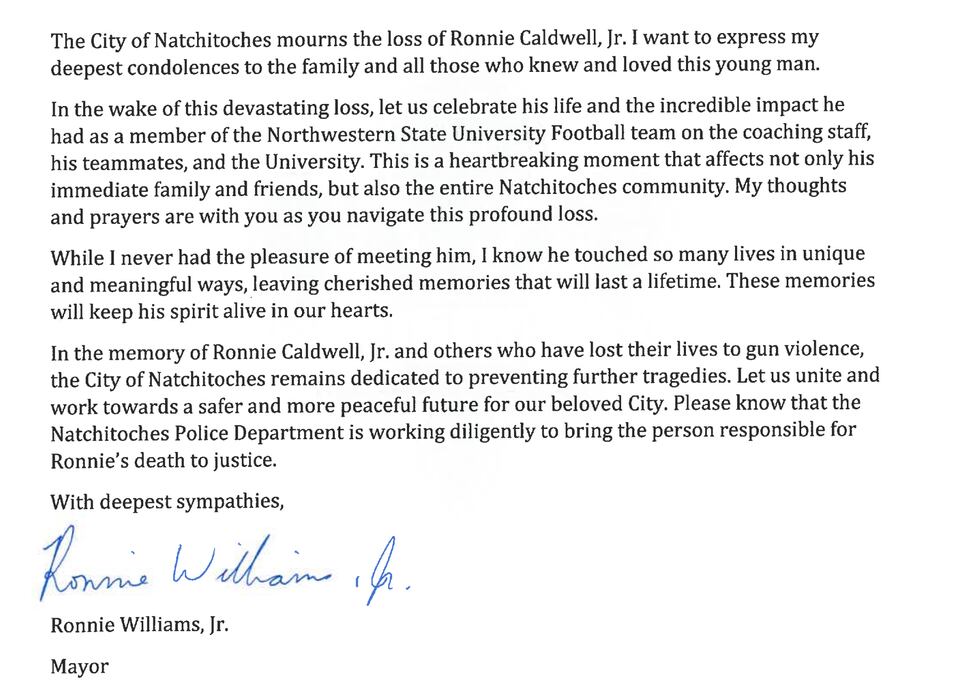Click 'Natchitoches Police Department' in the last paragraph
The height and width of the screenshot is (695, 980).
[x=197, y=433]
